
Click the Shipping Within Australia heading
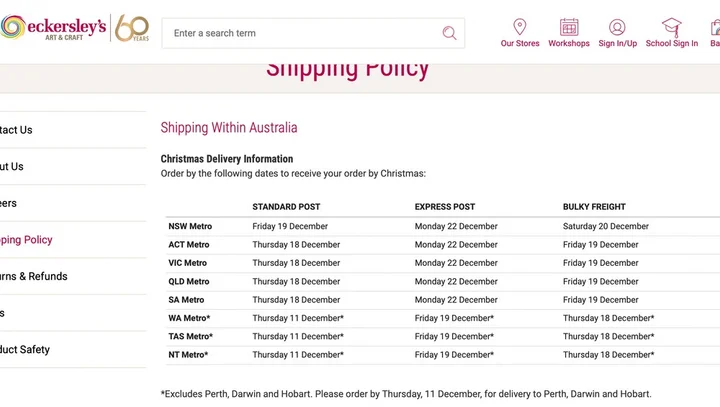(229, 128)
